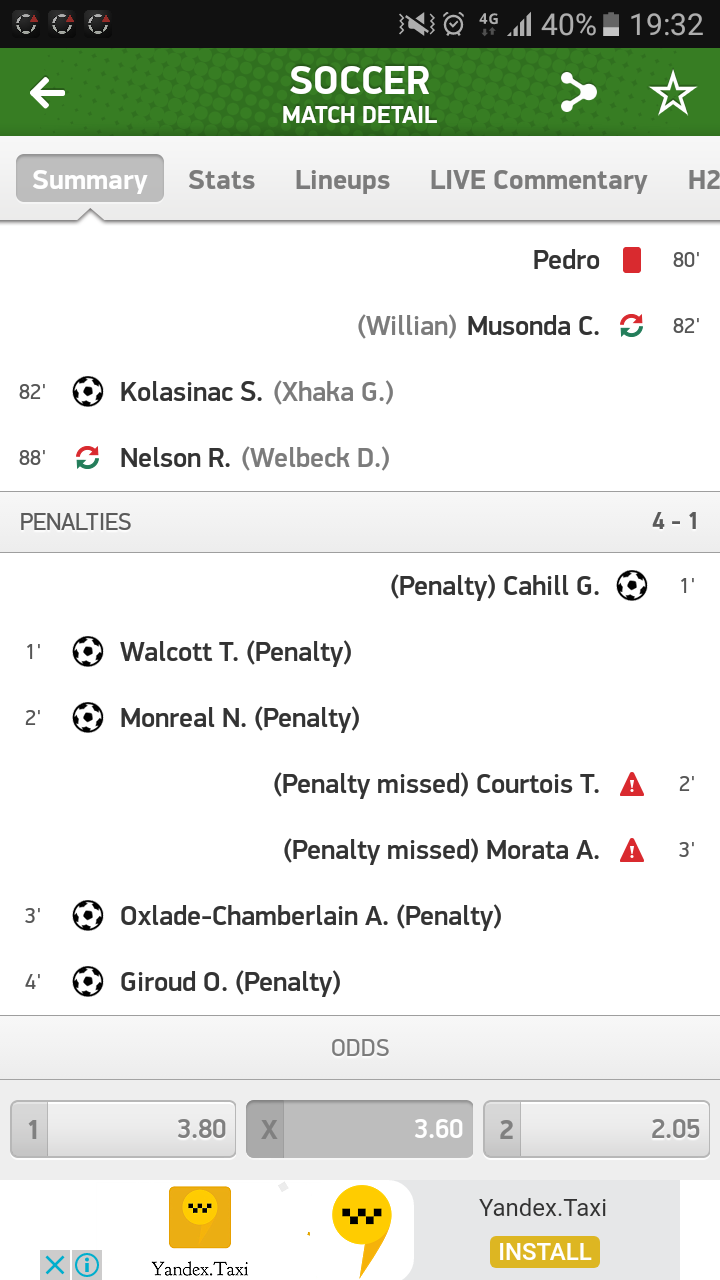Select home win odds 3.80
Image resolution: width=720 pixels, height=1280 pixels.
point(123,1129)
